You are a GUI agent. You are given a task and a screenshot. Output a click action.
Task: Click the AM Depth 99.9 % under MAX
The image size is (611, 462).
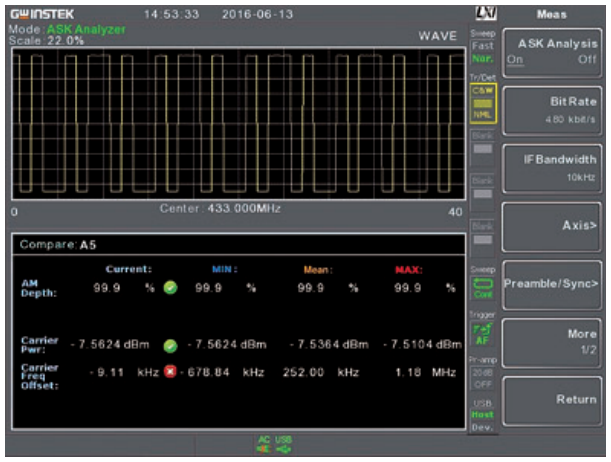(x=425, y=288)
